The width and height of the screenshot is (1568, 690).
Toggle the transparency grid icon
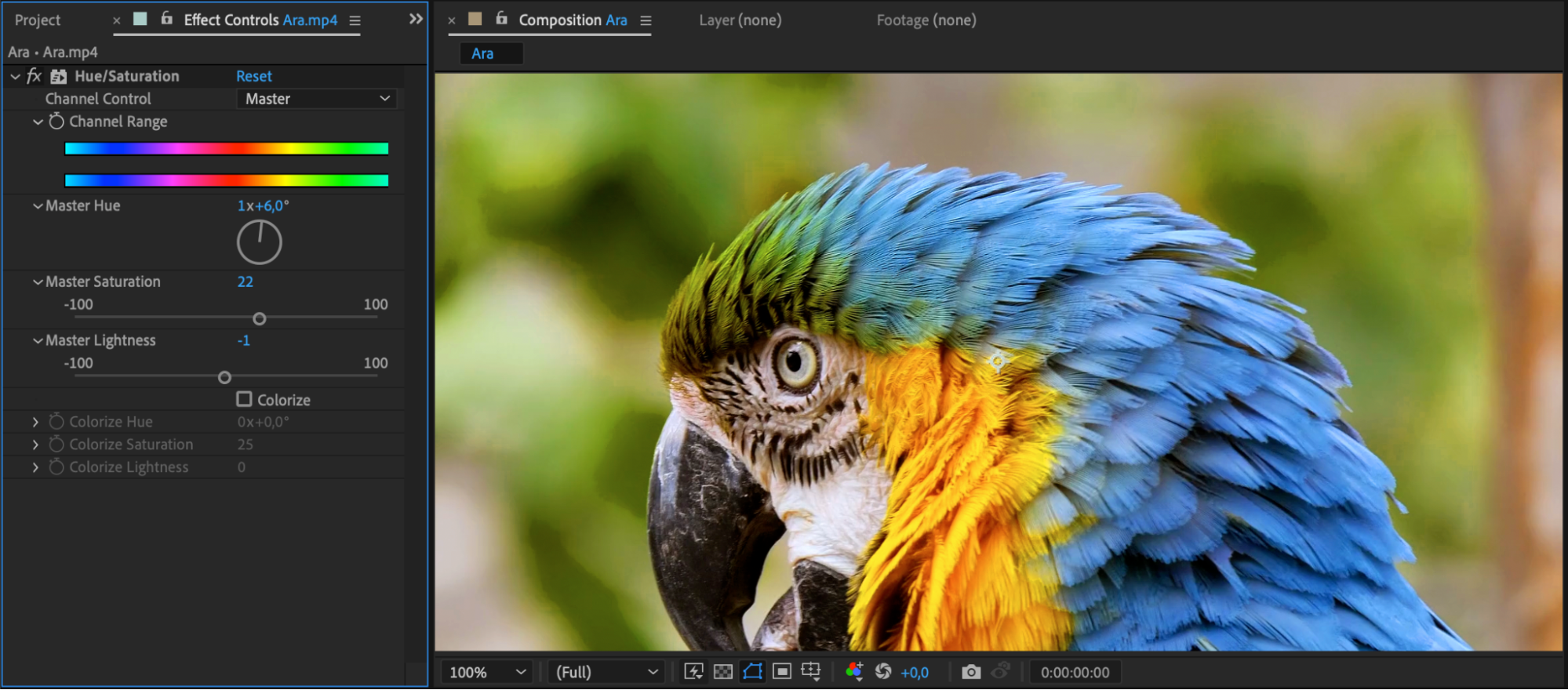tap(723, 672)
